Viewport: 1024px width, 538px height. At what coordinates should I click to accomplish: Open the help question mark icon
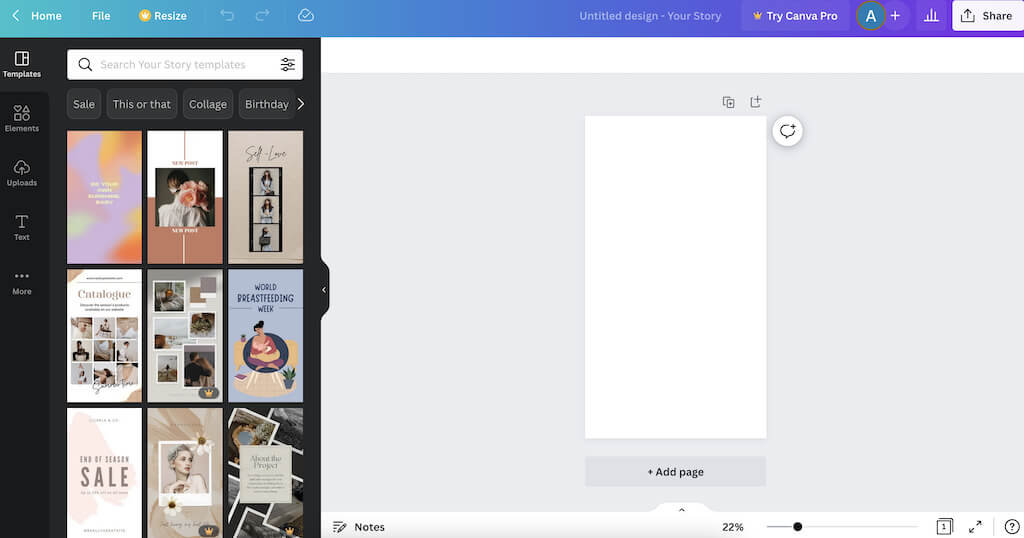(1011, 527)
